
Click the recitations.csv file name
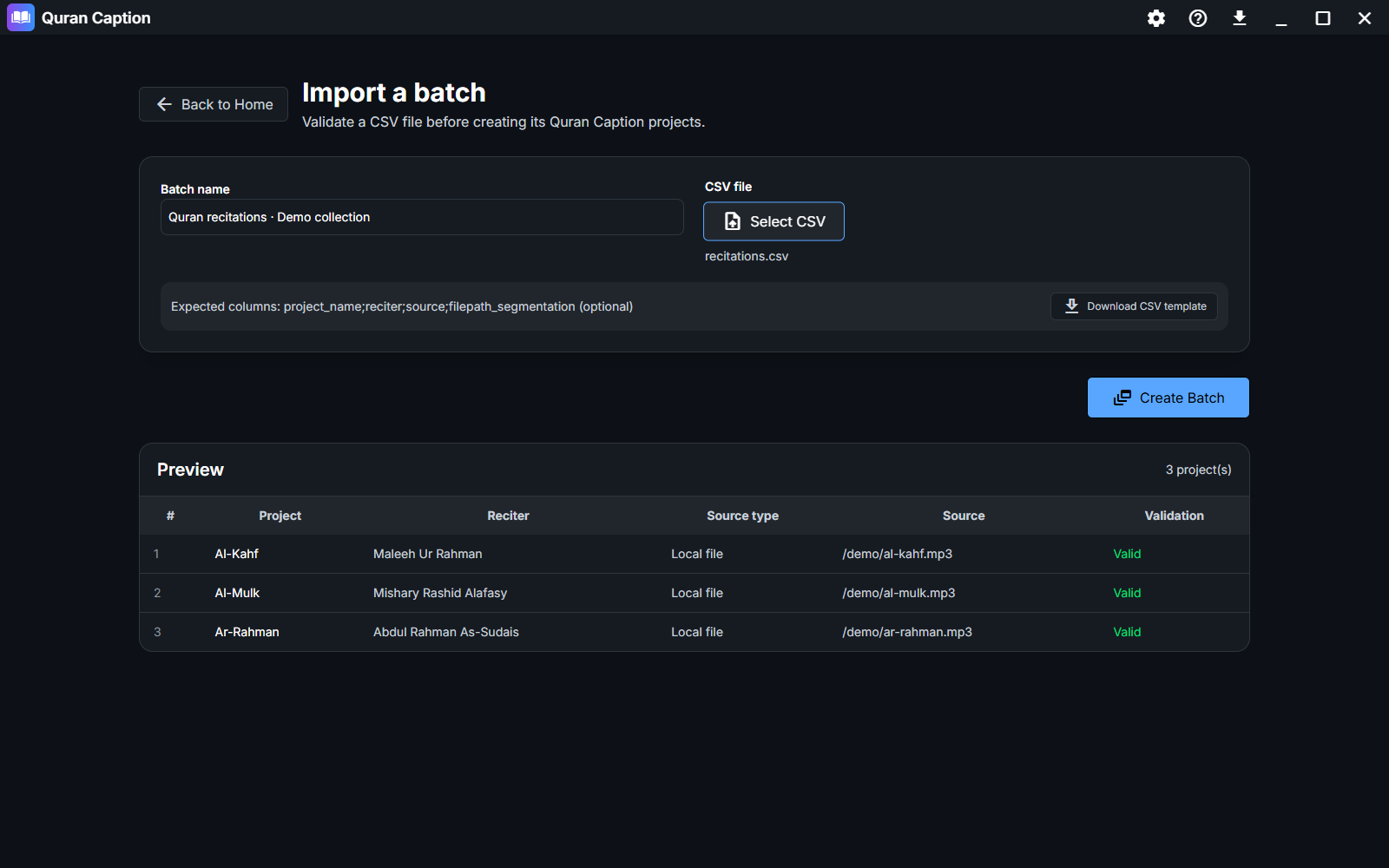(x=747, y=256)
